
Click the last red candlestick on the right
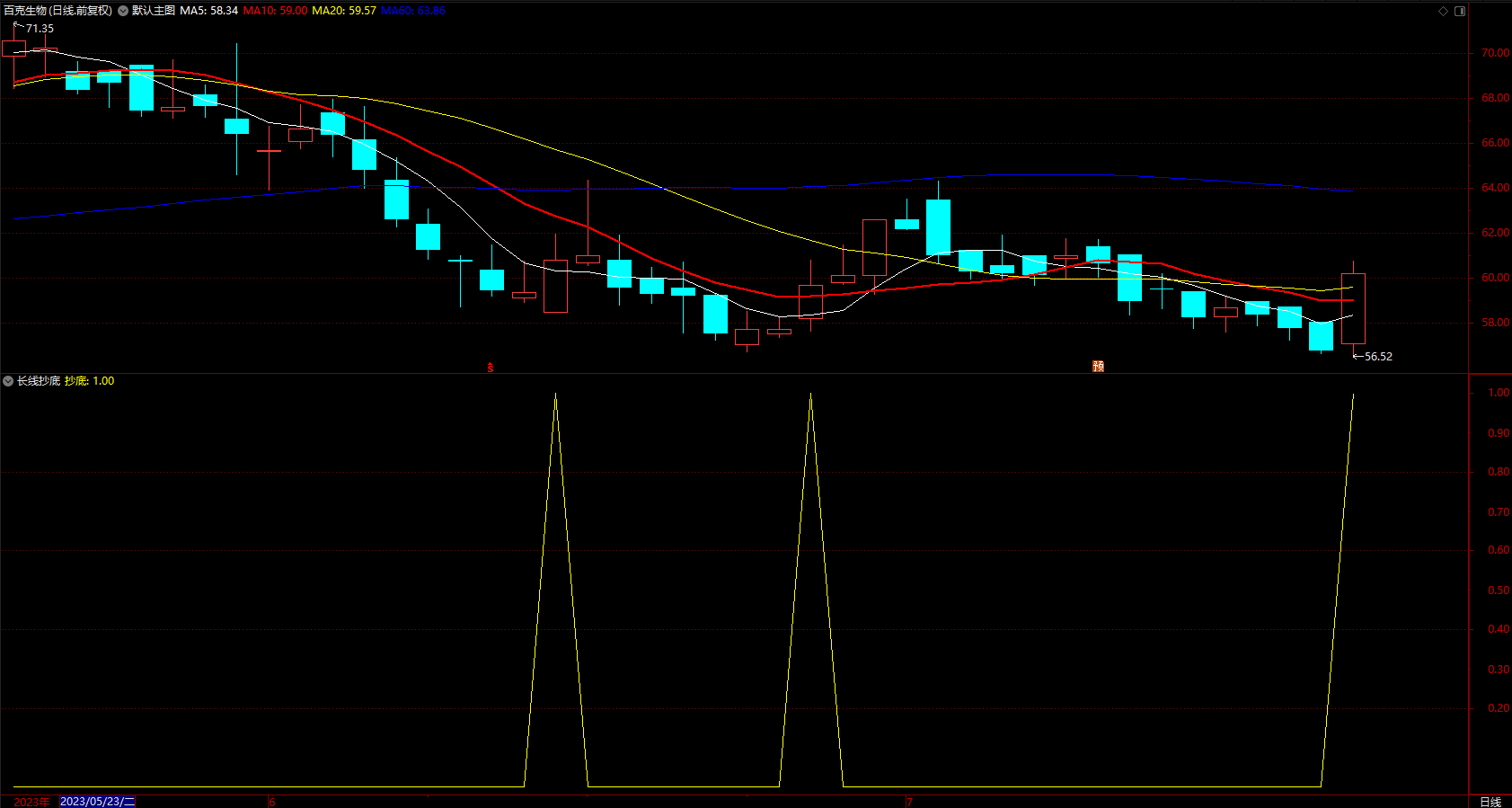coord(1353,308)
